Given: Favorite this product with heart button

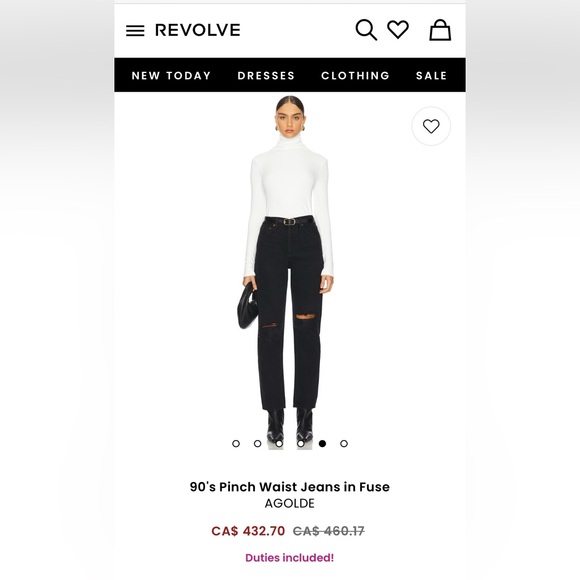Looking at the screenshot, I should [431, 126].
